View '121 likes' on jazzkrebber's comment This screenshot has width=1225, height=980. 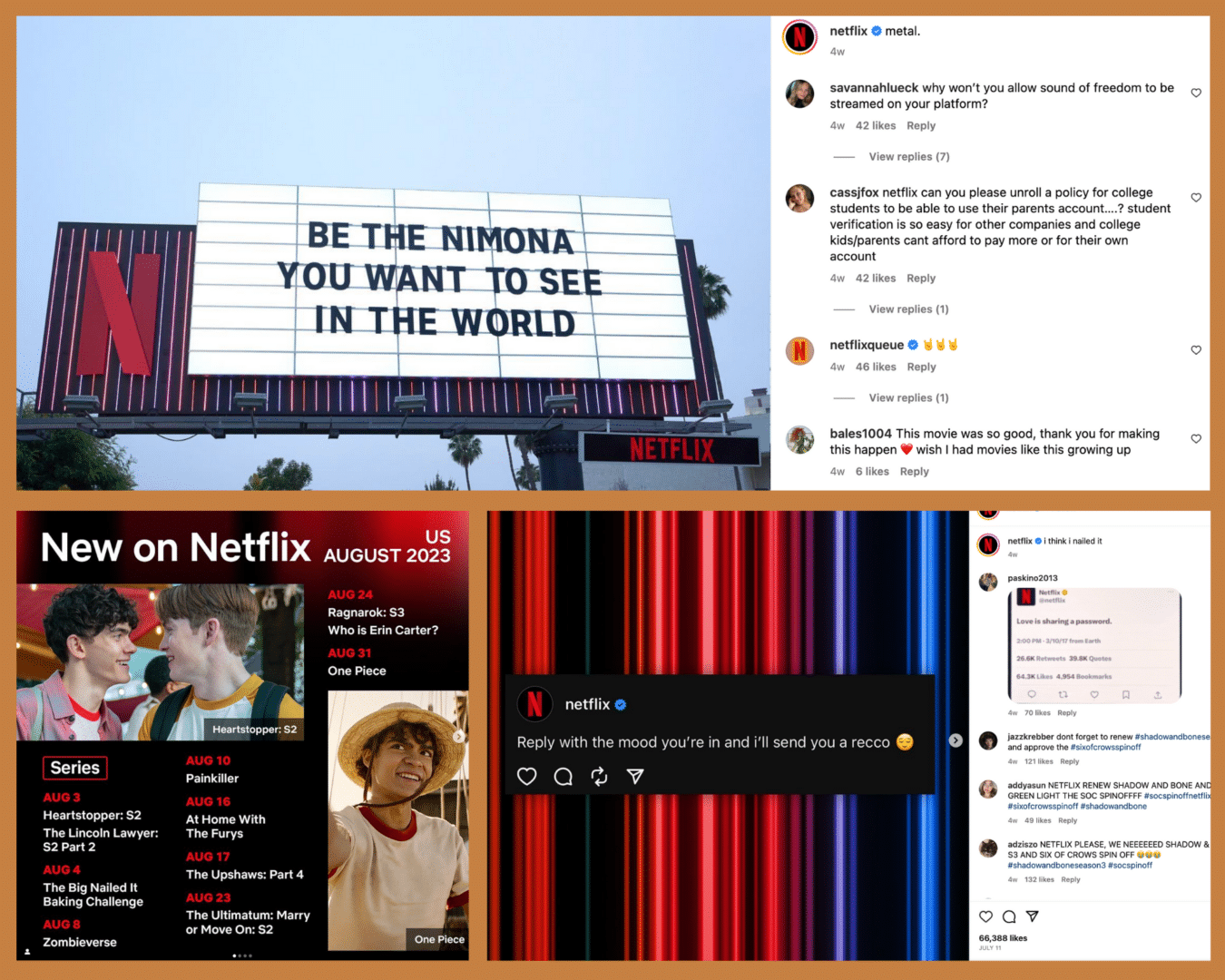tap(1039, 761)
